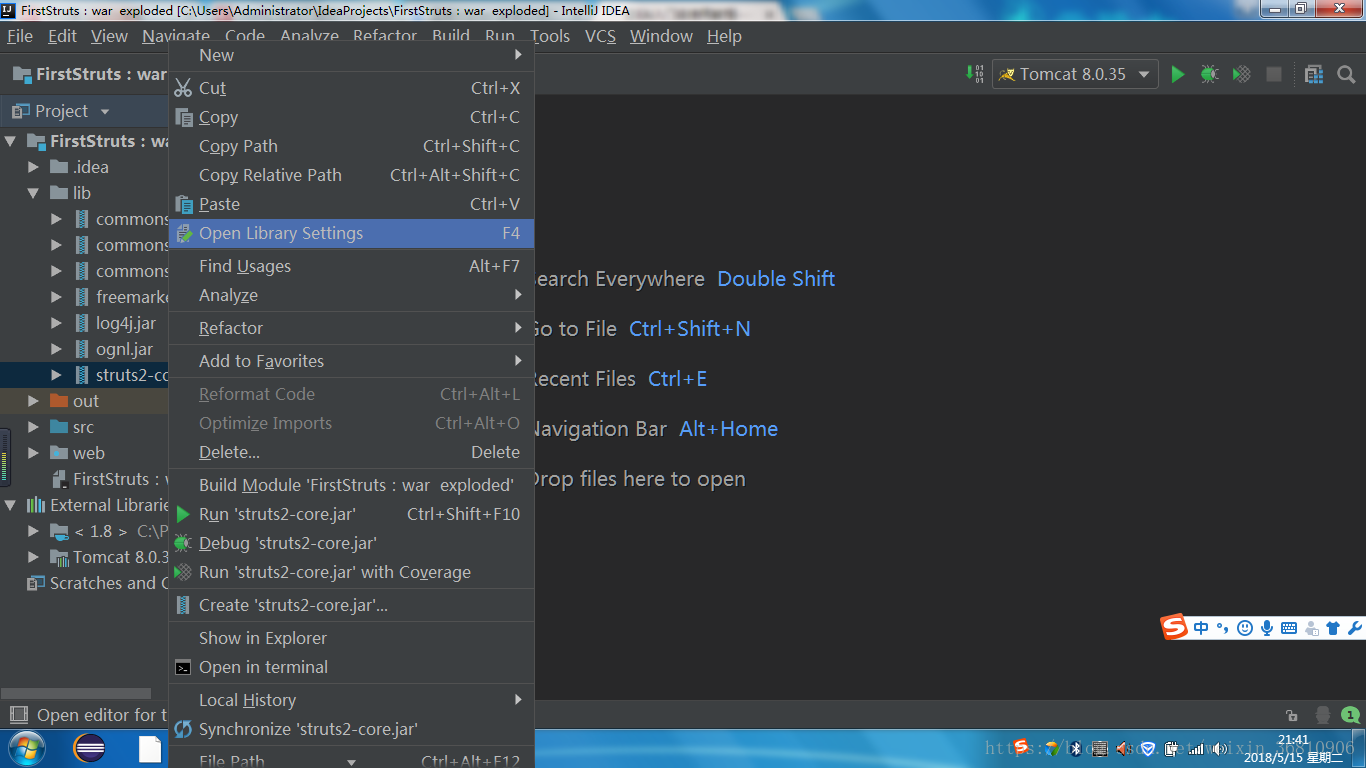Click the Debug bug icon in toolbar

(x=1209, y=74)
